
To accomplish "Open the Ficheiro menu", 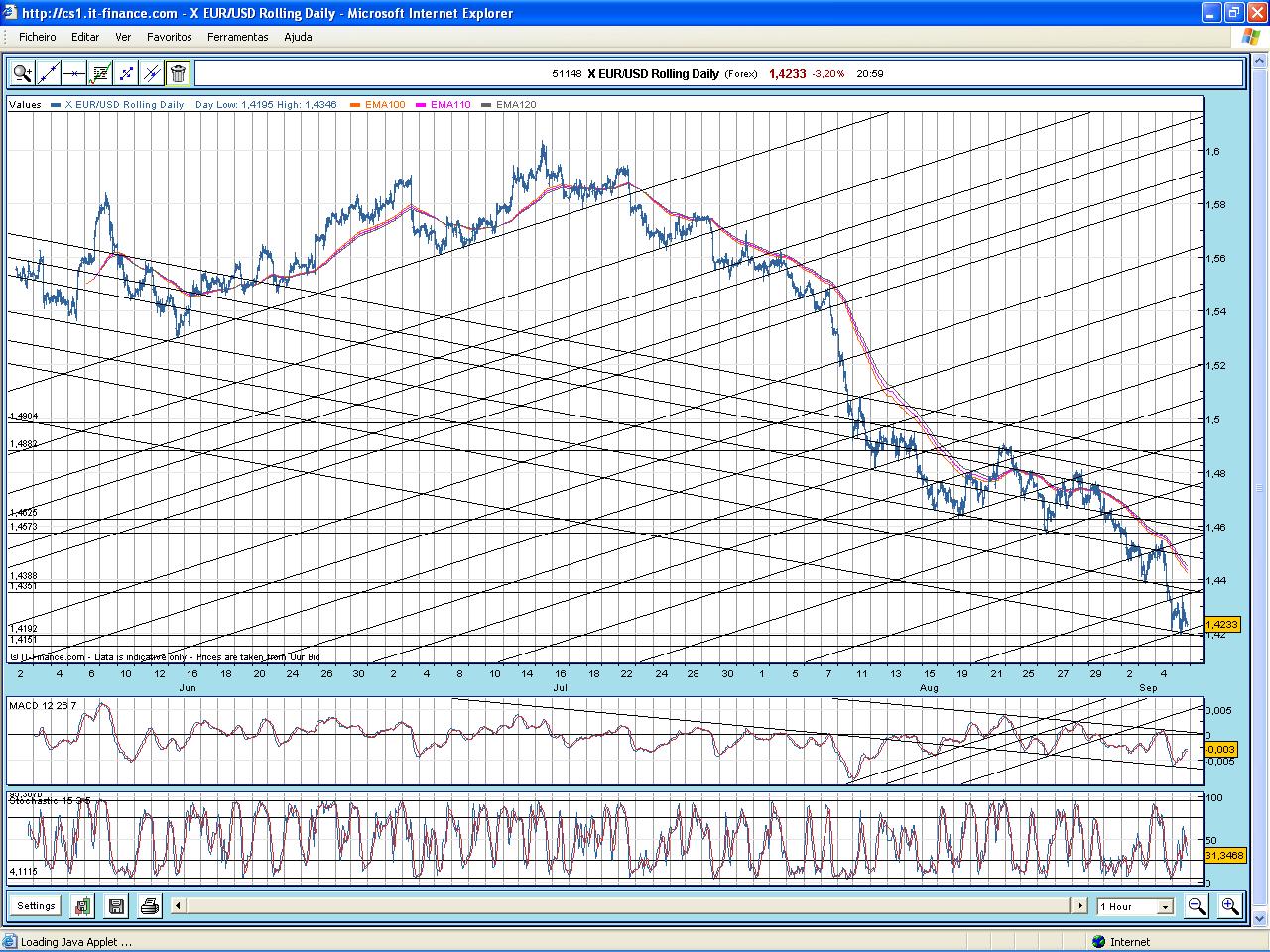I will pyautogui.click(x=38, y=37).
